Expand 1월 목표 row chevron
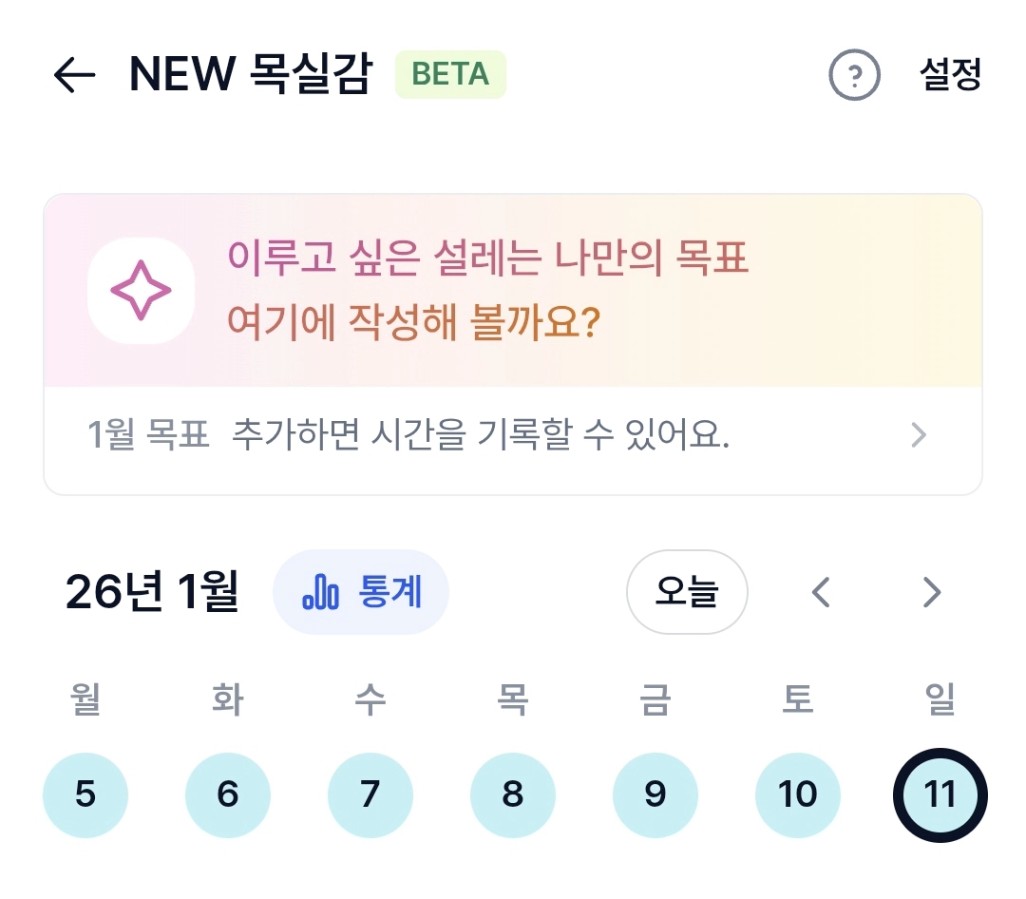Screen dimensions: 1026x899 point(918,436)
